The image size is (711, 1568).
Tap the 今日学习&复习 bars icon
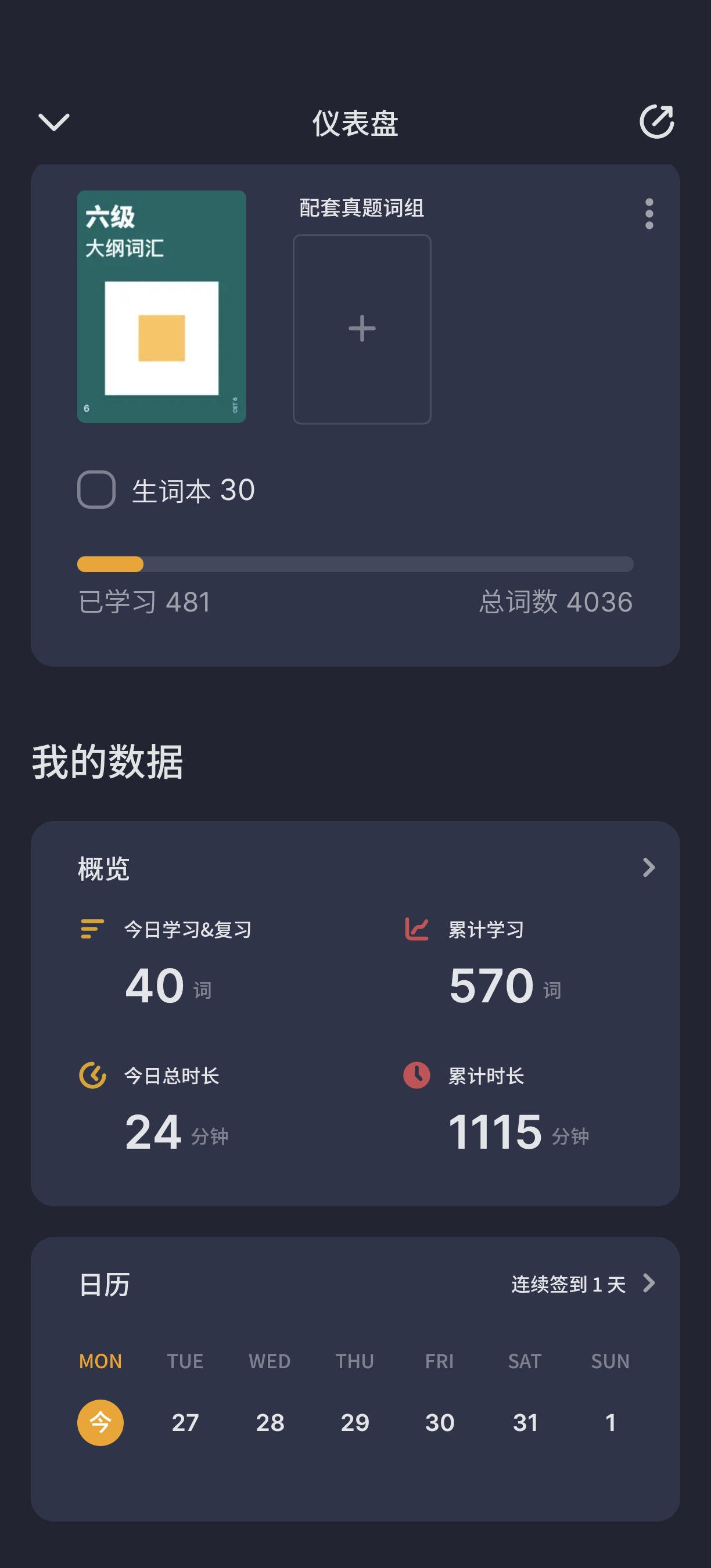[x=92, y=929]
